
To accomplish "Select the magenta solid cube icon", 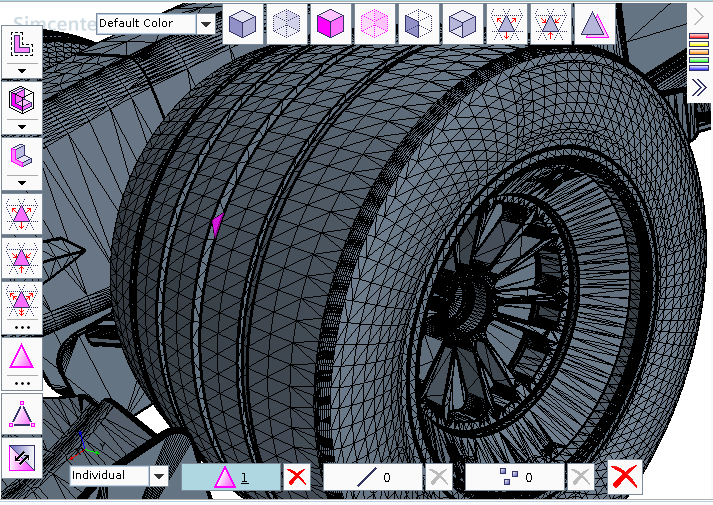I will click(331, 24).
